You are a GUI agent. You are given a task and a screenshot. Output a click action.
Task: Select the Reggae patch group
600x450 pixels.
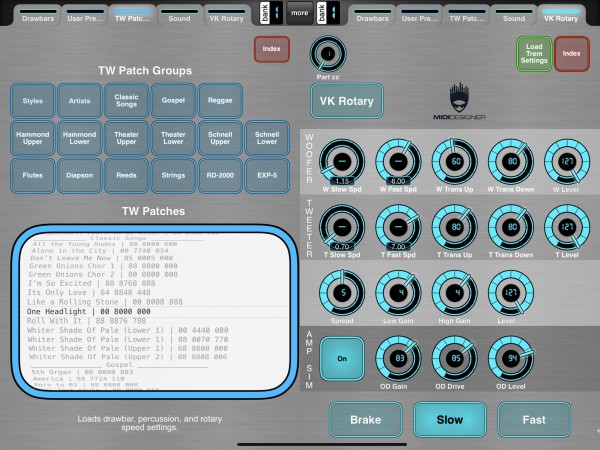click(x=220, y=101)
